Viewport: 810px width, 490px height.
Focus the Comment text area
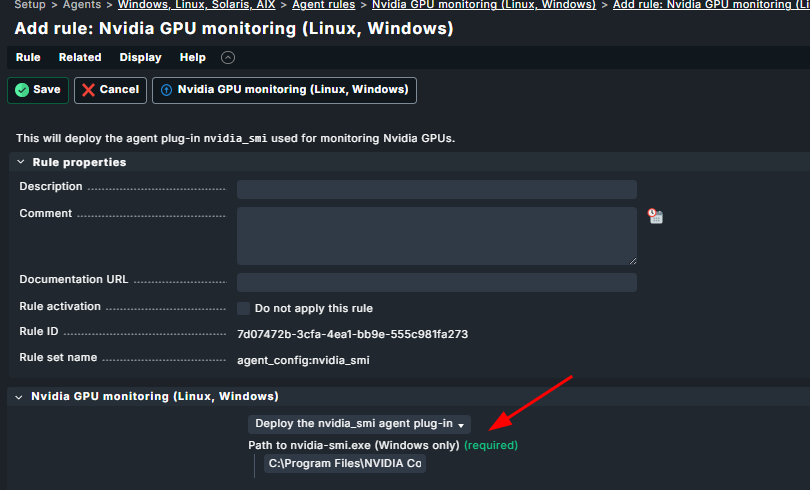[437, 236]
